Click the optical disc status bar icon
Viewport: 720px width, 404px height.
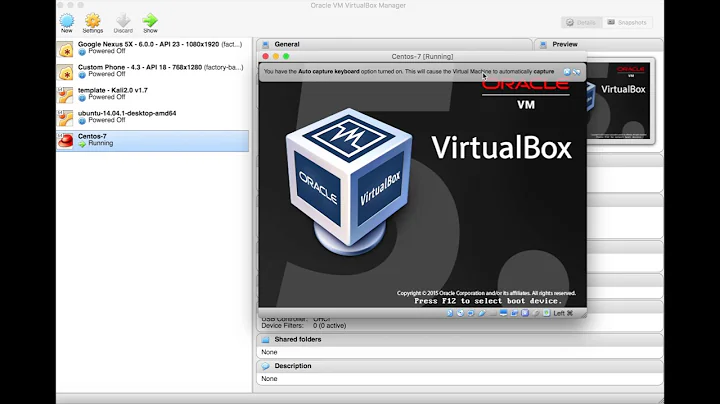point(460,313)
